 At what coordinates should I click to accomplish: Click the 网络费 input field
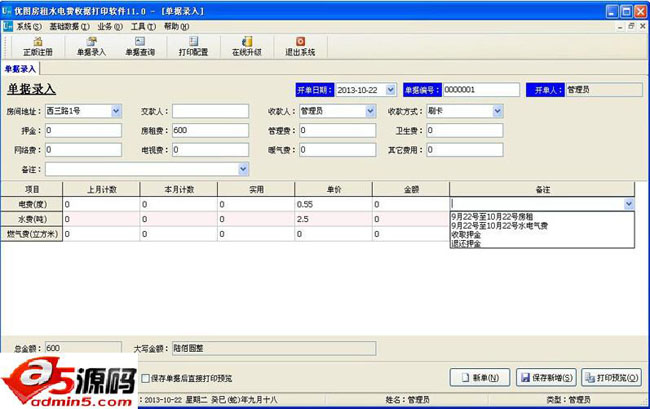[83, 150]
